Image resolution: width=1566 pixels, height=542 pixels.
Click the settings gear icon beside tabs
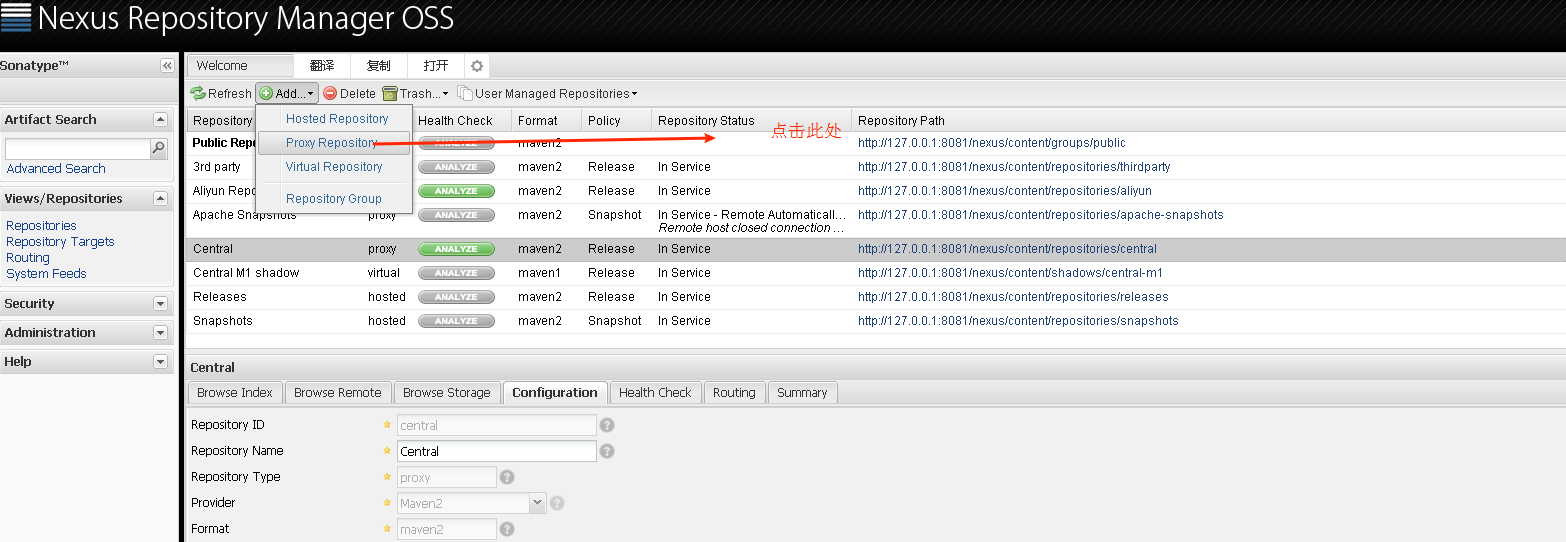click(x=477, y=66)
